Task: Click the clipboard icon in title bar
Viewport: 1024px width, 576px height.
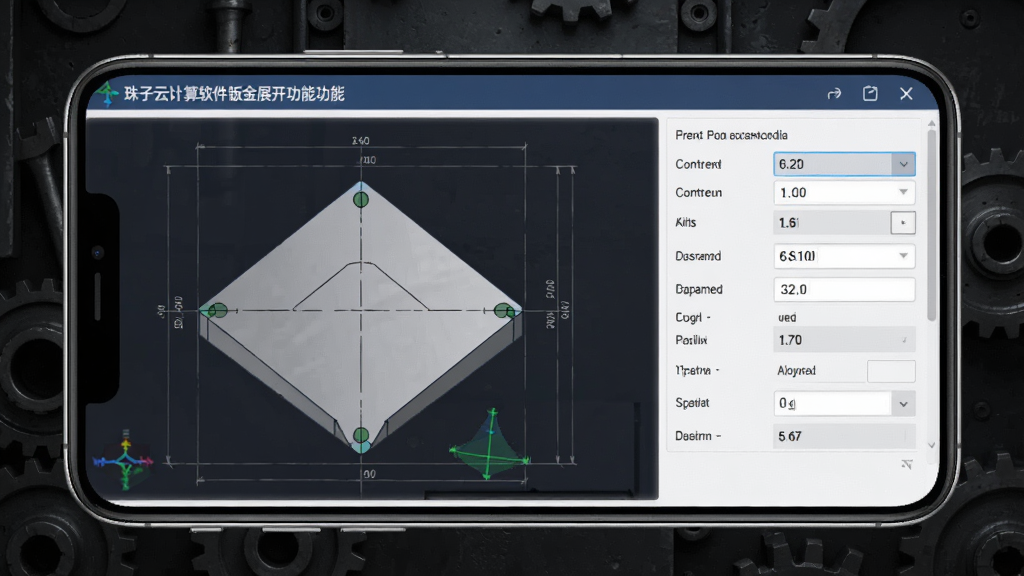Action: [x=870, y=93]
